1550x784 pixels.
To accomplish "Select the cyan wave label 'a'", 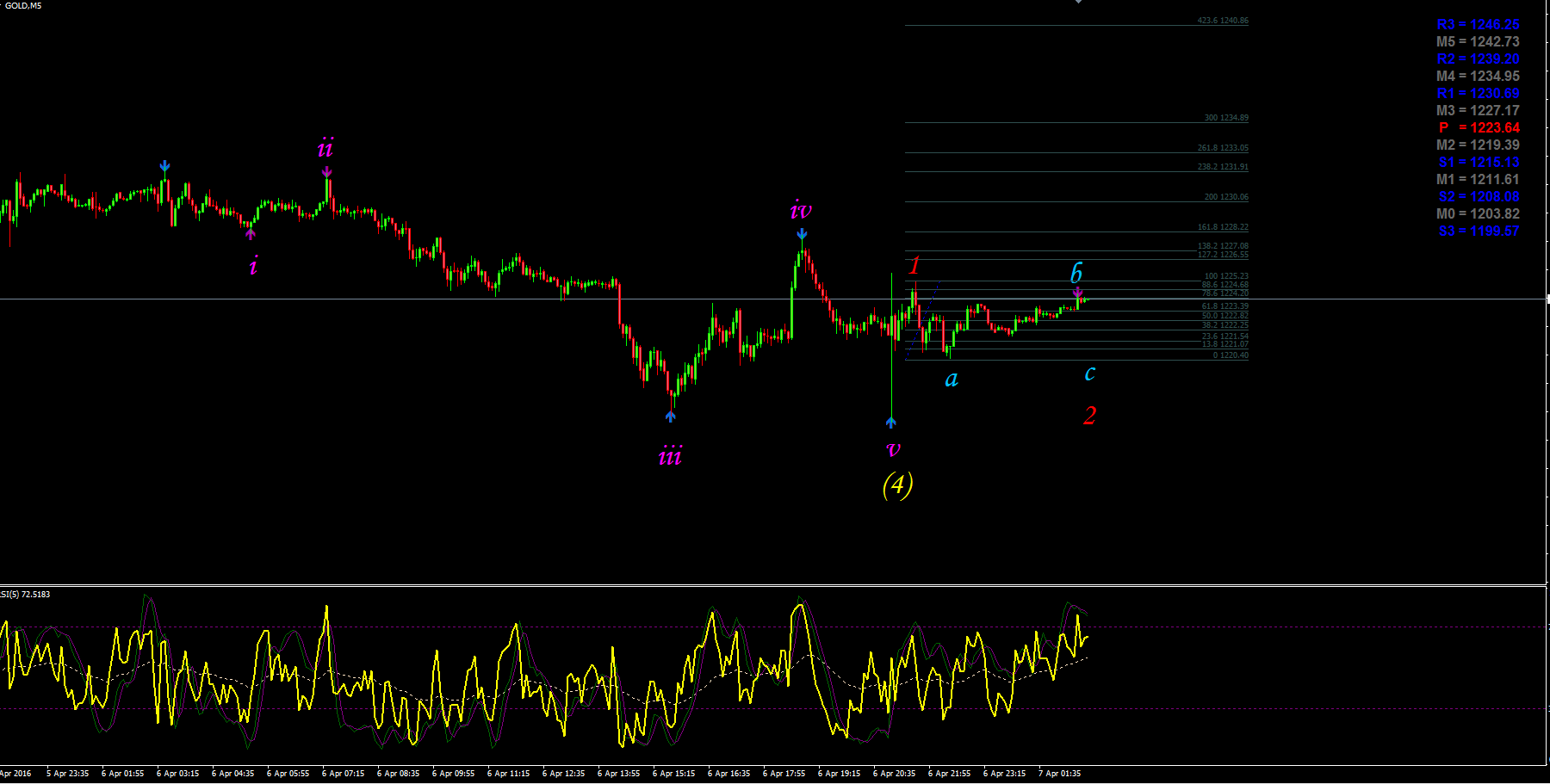I will point(952,379).
